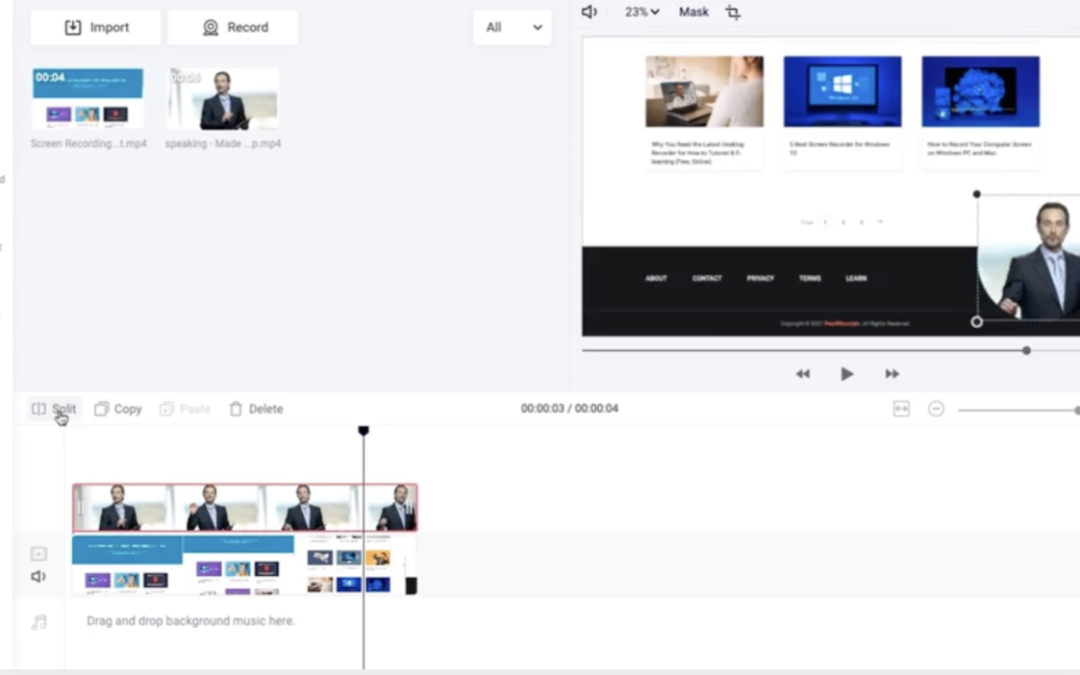Click the grayed-out Paste option
The image size is (1080, 675).
pyautogui.click(x=185, y=408)
